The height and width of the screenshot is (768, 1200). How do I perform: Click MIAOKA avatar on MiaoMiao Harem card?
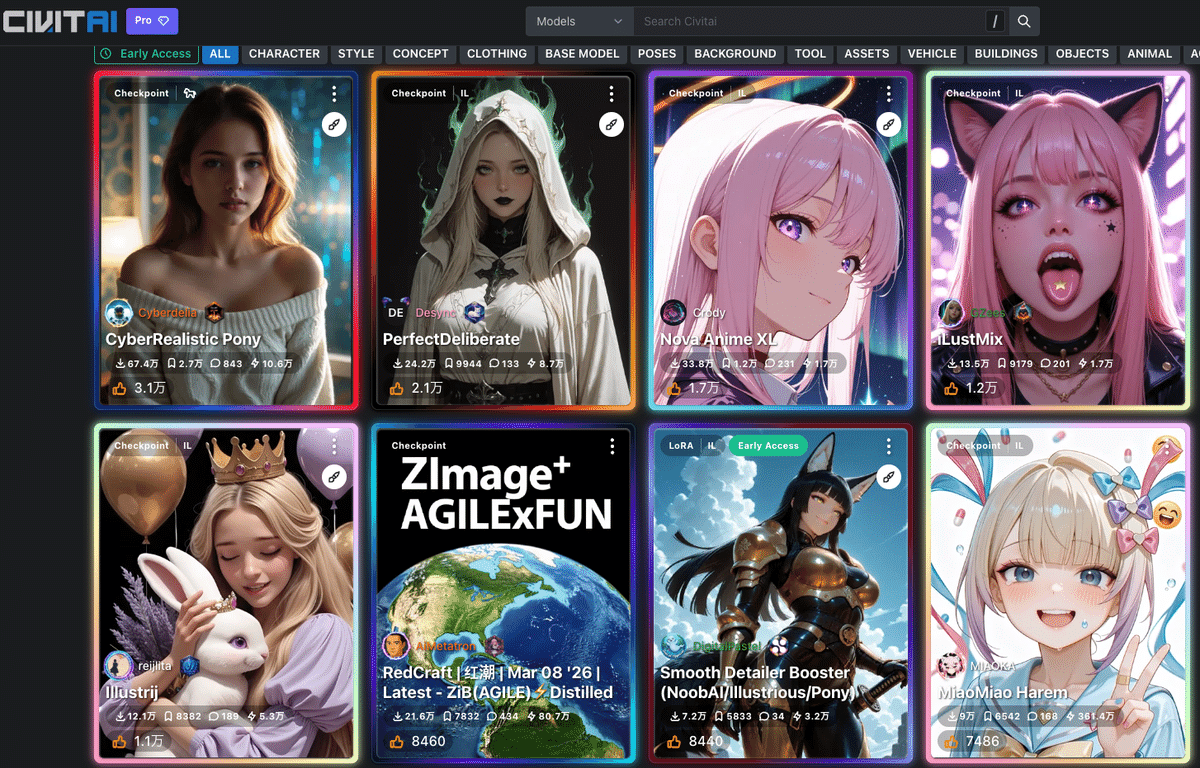(x=951, y=665)
